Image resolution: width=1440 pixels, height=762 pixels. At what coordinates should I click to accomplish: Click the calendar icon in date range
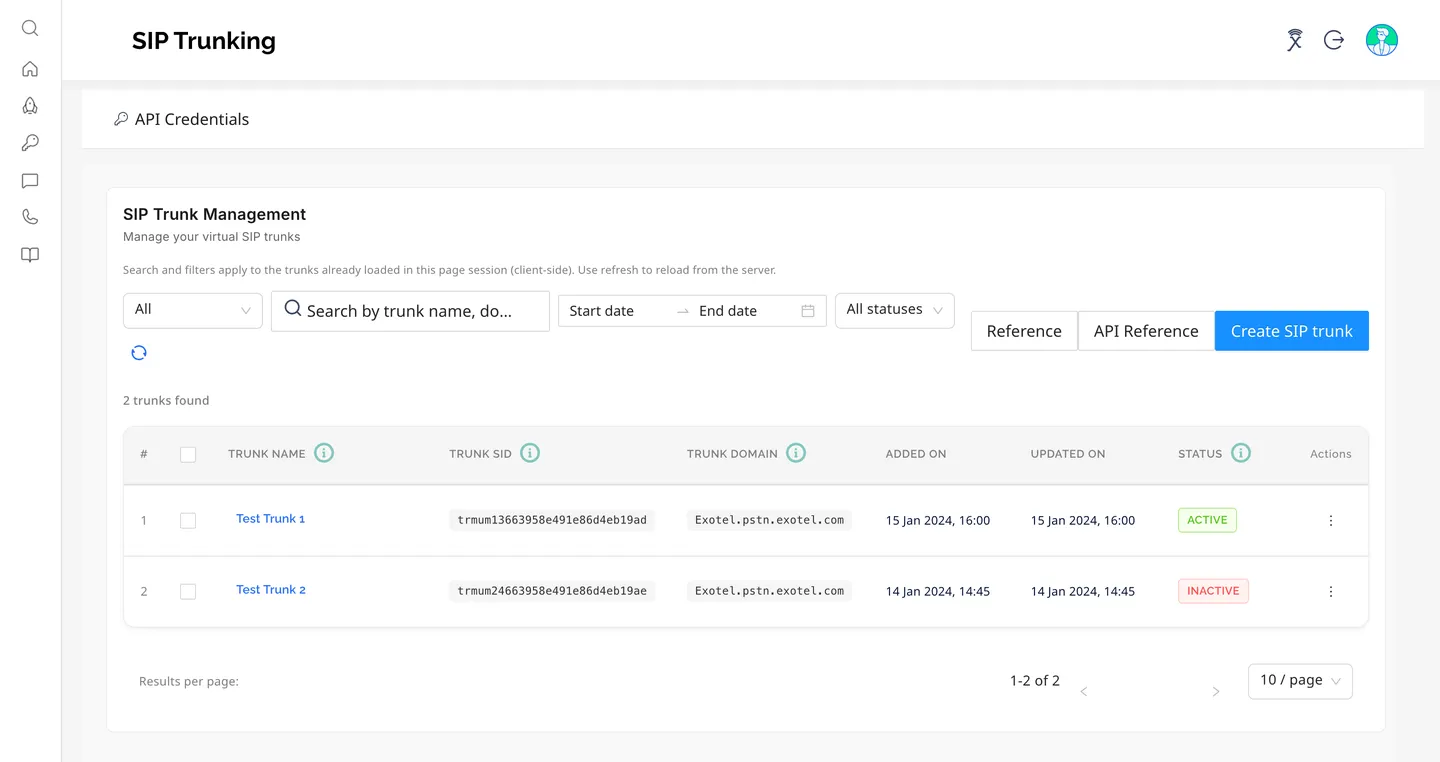pyautogui.click(x=808, y=311)
